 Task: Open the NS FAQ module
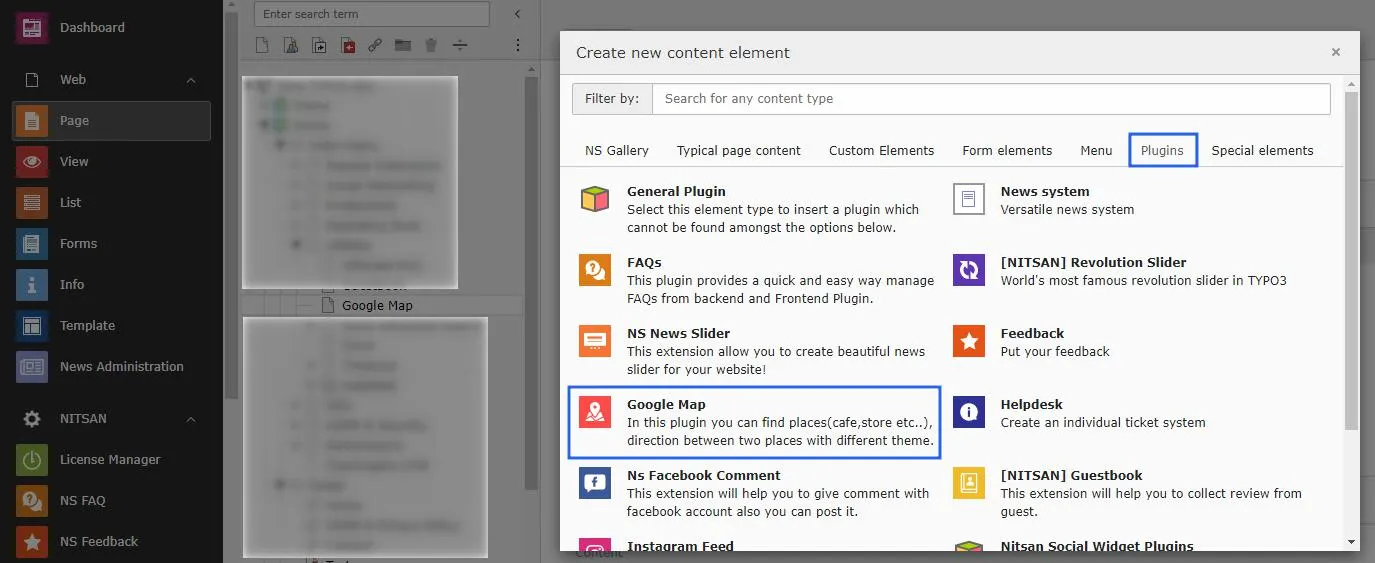click(x=111, y=500)
